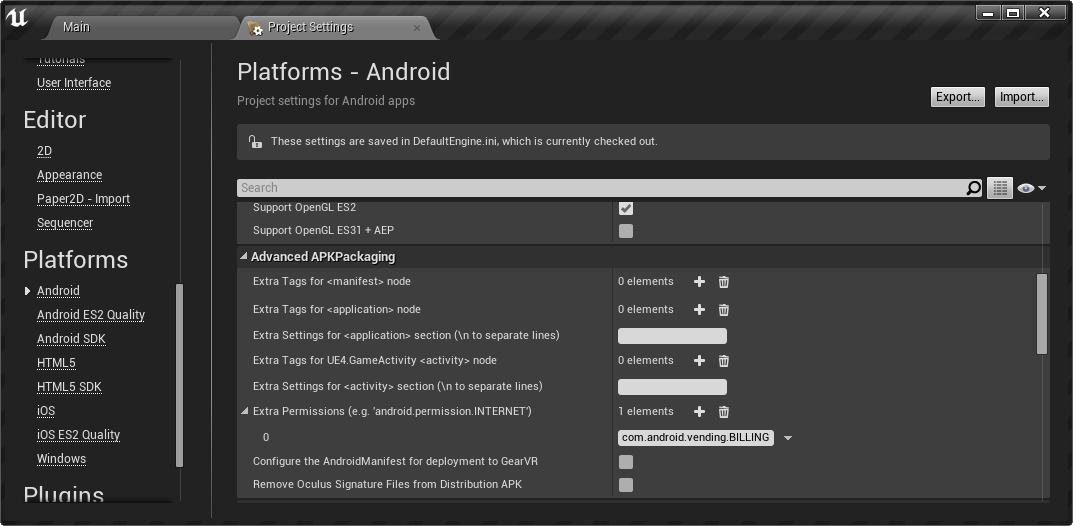
Task: Collapse the Extra Permissions array
Action: point(245,412)
